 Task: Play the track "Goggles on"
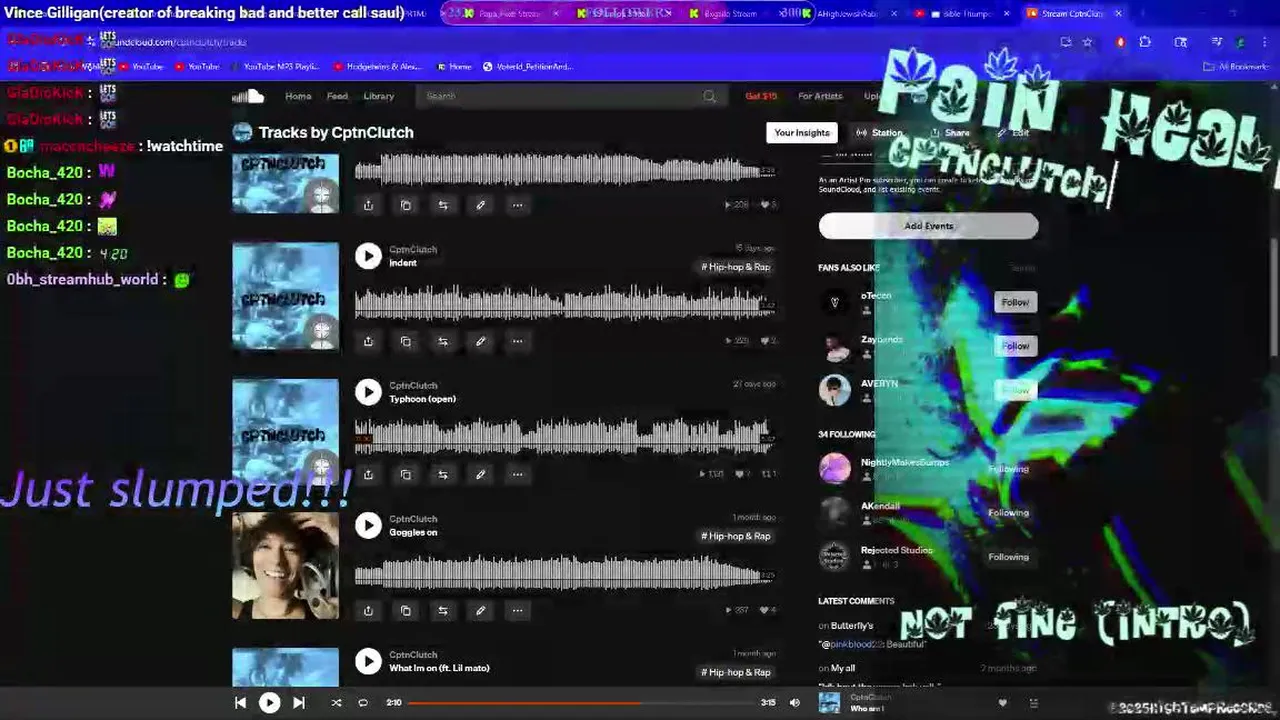pos(368,525)
